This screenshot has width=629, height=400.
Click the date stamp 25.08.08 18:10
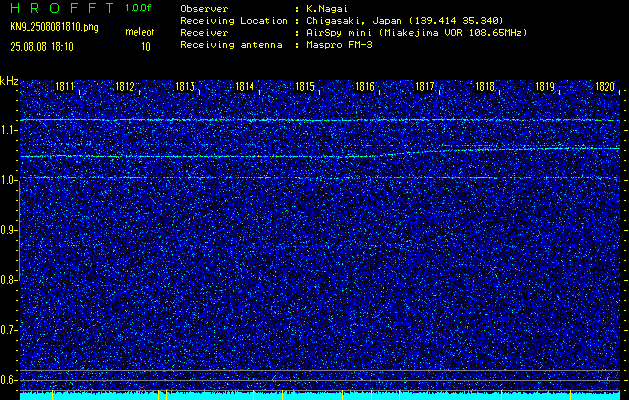pos(42,47)
